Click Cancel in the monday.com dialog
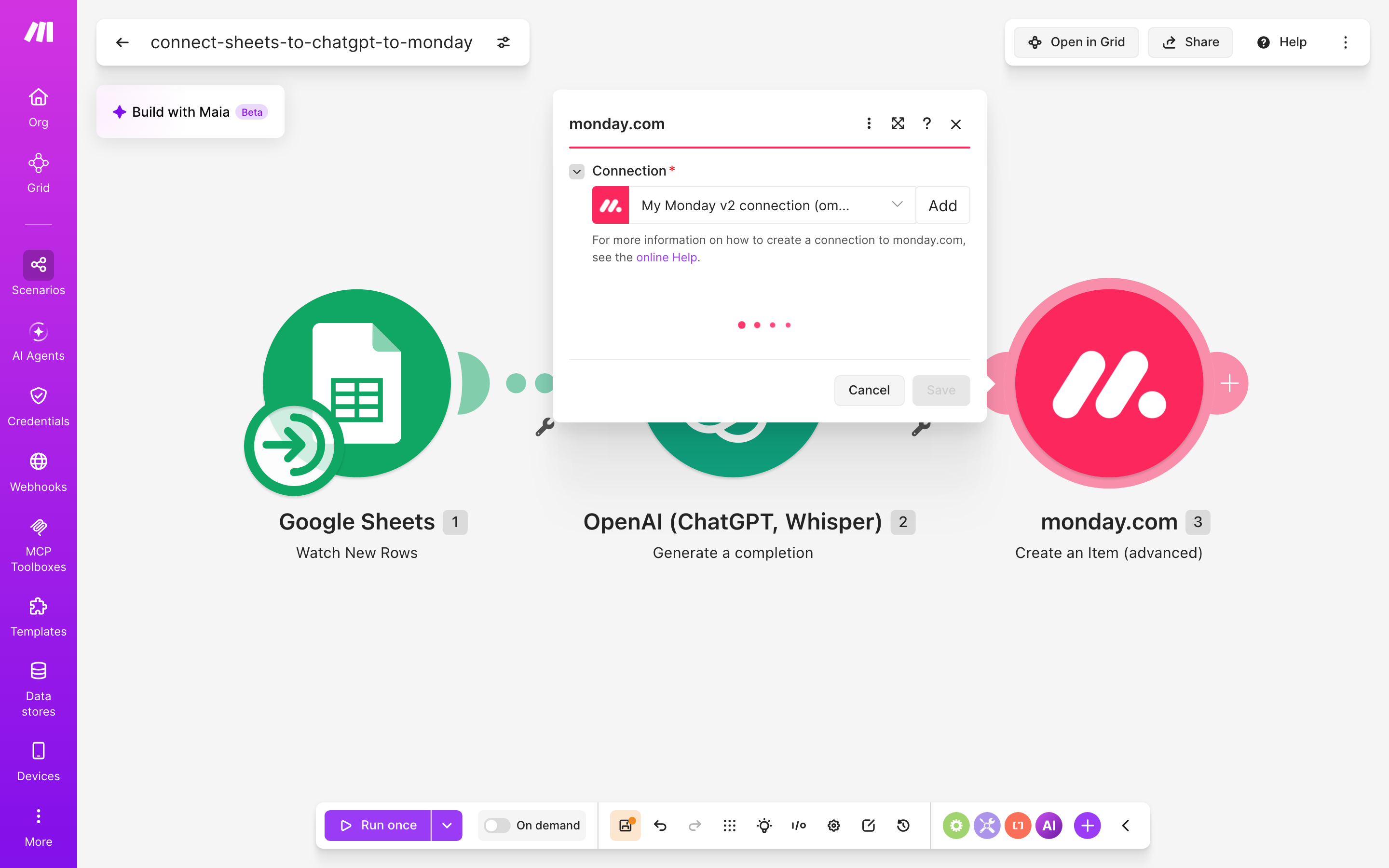 coord(869,391)
